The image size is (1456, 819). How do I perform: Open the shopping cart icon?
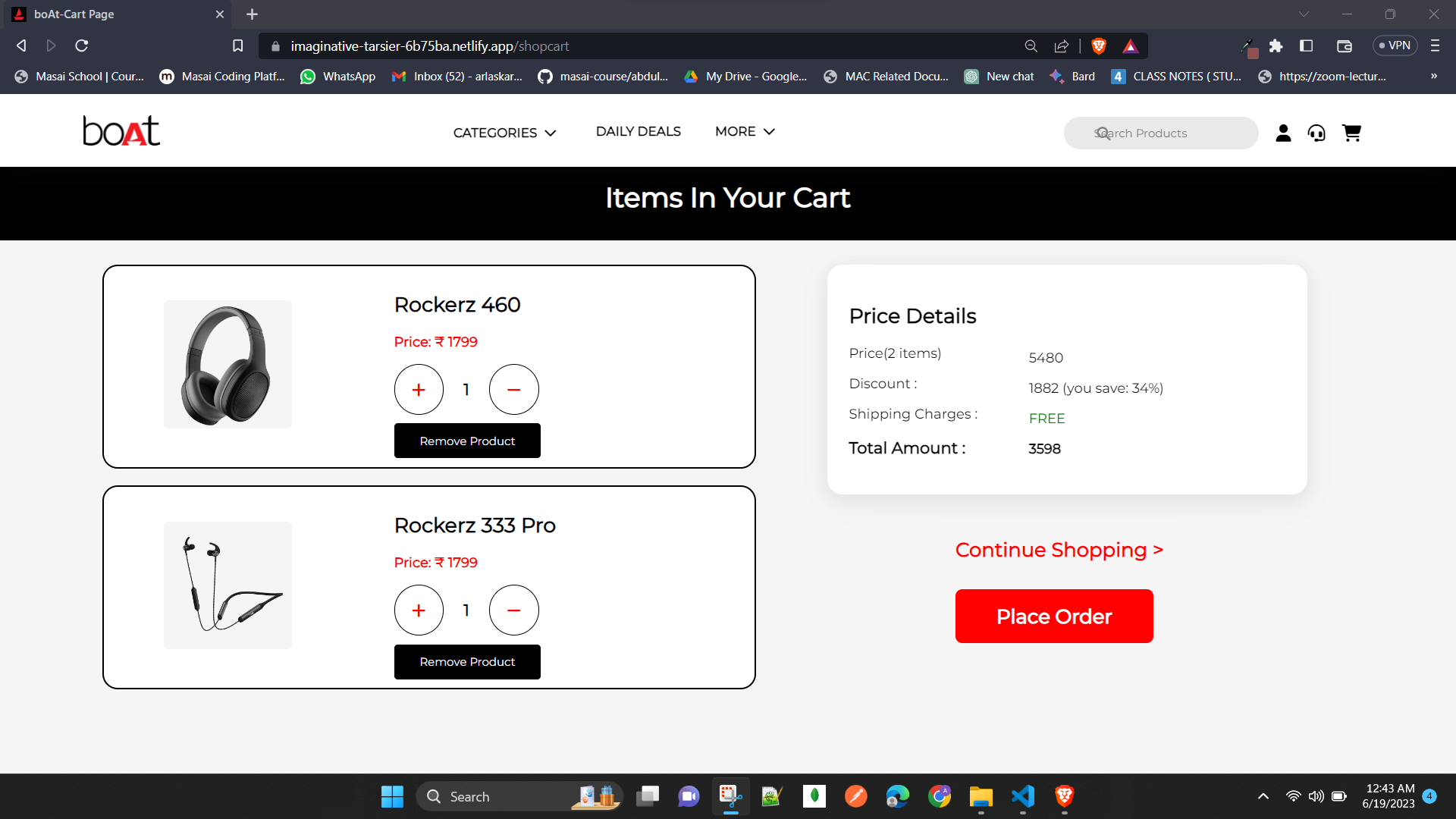tap(1351, 133)
